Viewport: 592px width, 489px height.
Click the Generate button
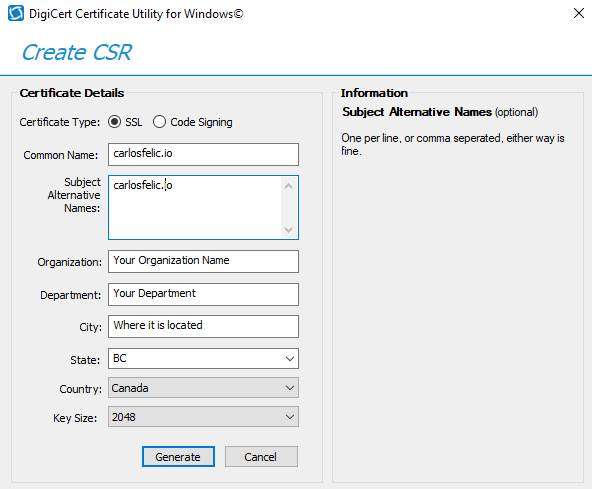coord(178,457)
